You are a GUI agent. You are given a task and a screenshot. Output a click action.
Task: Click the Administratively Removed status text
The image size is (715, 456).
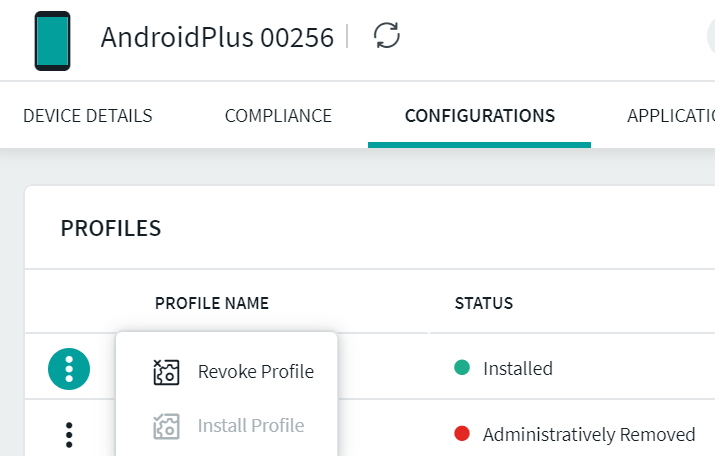point(589,435)
